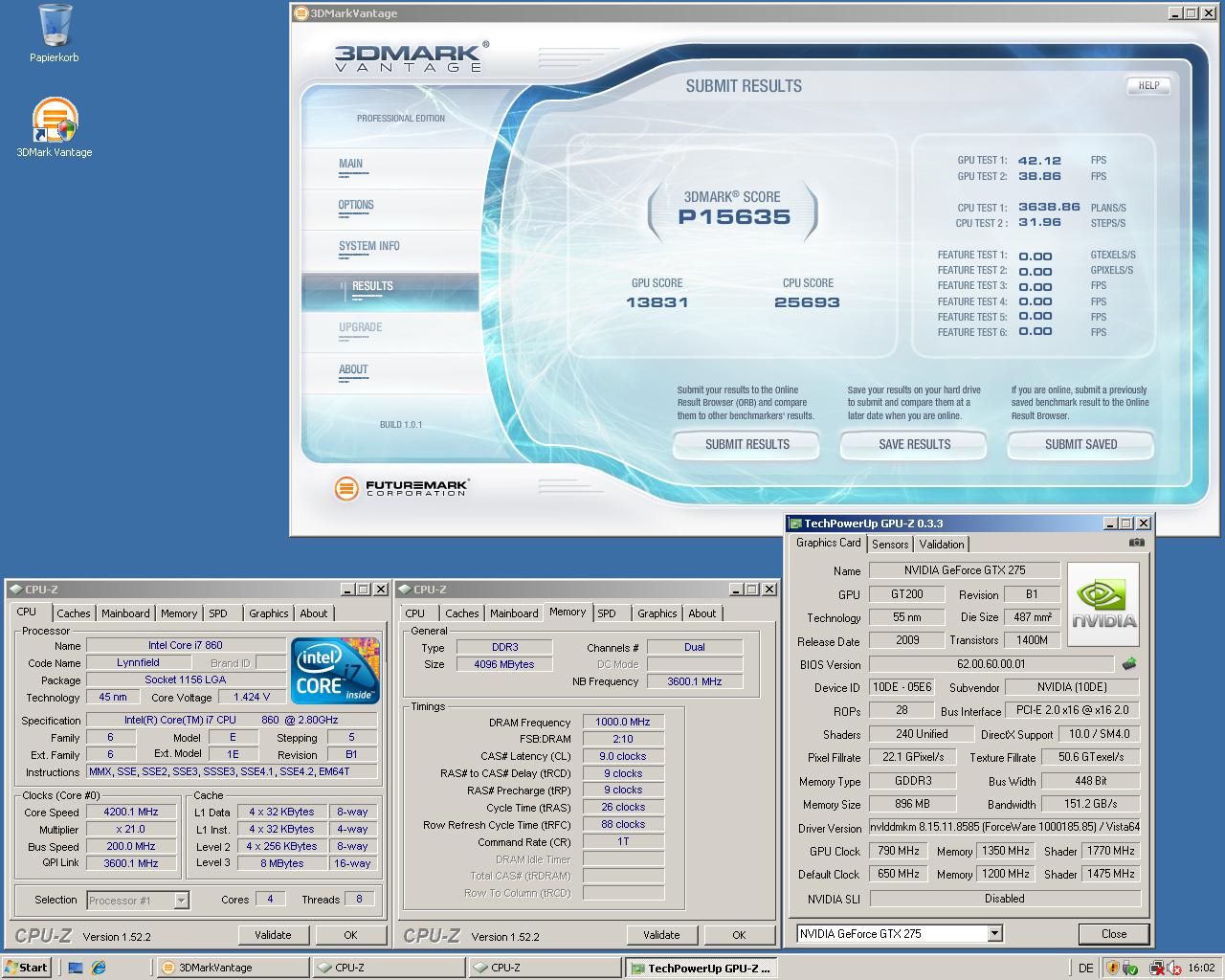
Task: Open the Main page in 3DMark Vantage
Action: 351,165
